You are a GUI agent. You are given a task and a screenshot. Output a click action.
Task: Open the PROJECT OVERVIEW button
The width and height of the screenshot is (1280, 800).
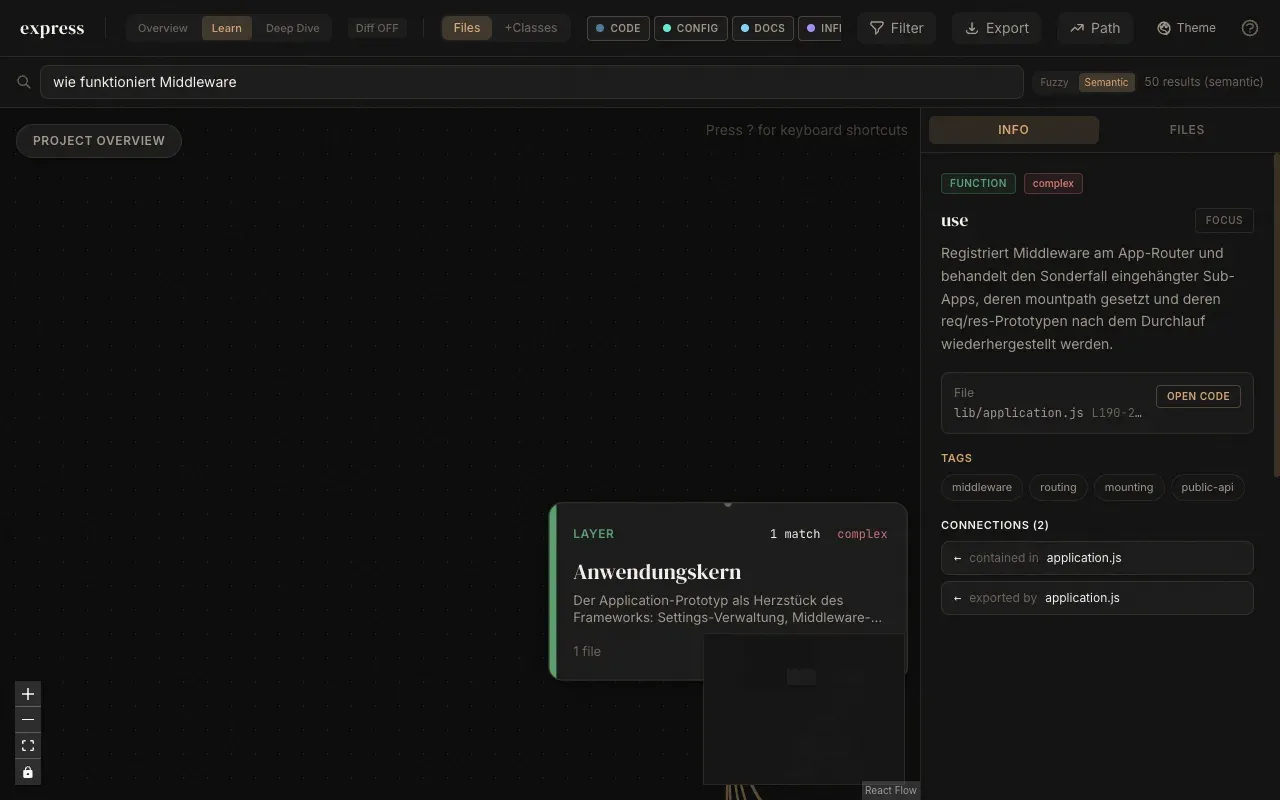coord(99,141)
